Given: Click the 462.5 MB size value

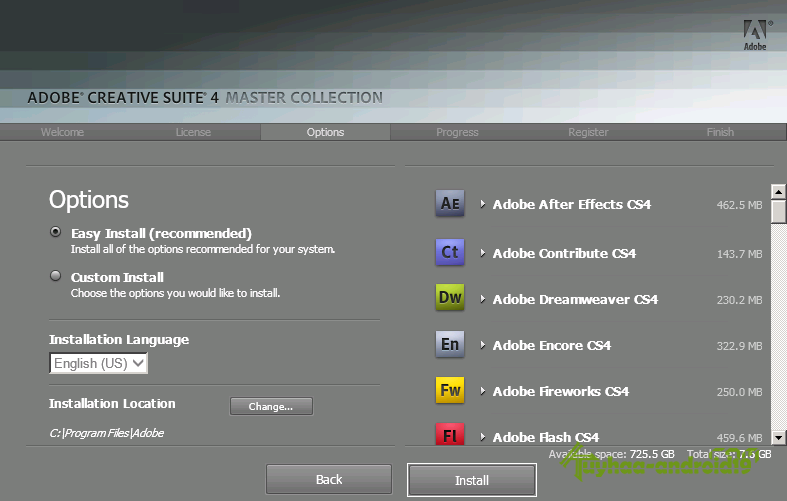Looking at the screenshot, I should 739,205.
